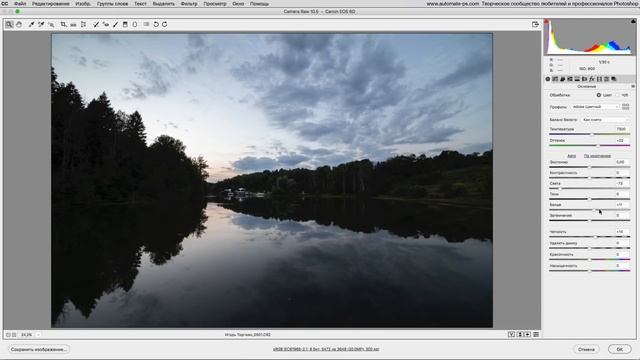Open the Basic panel tab icon
Viewport: 640px width, 360px height.
[548, 79]
